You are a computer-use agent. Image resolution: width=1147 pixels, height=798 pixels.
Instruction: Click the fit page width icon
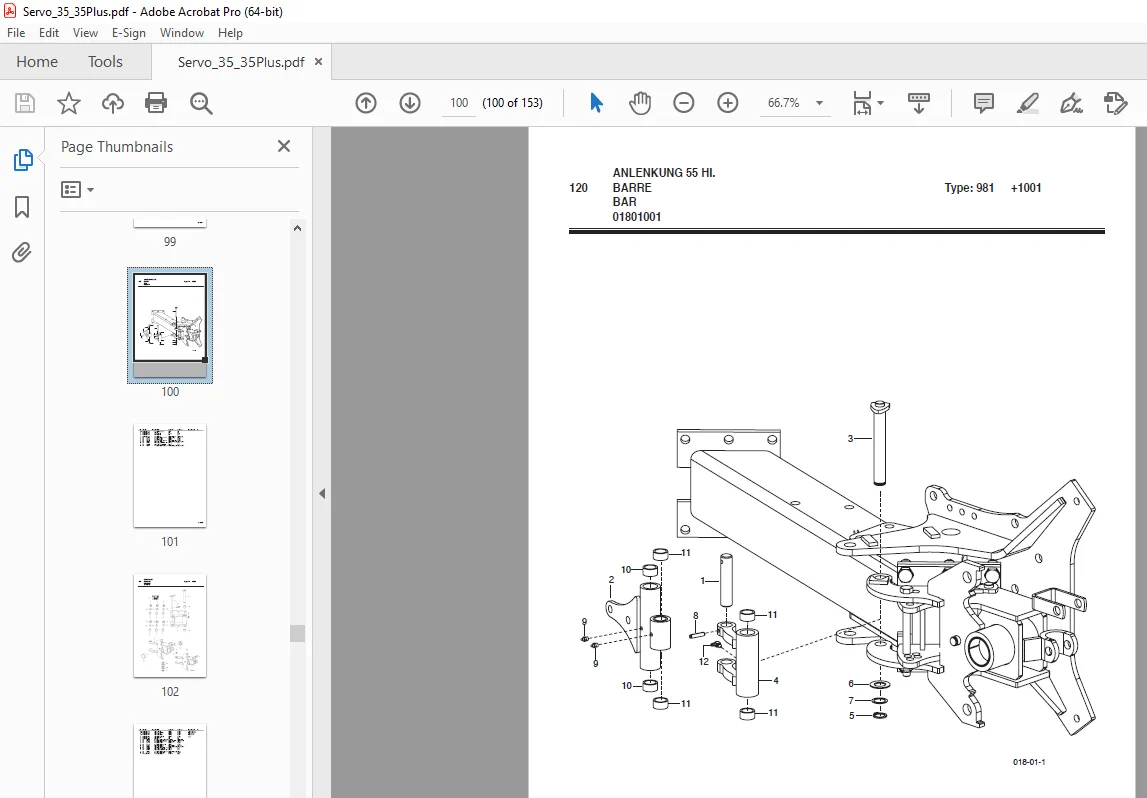pyautogui.click(x=862, y=103)
